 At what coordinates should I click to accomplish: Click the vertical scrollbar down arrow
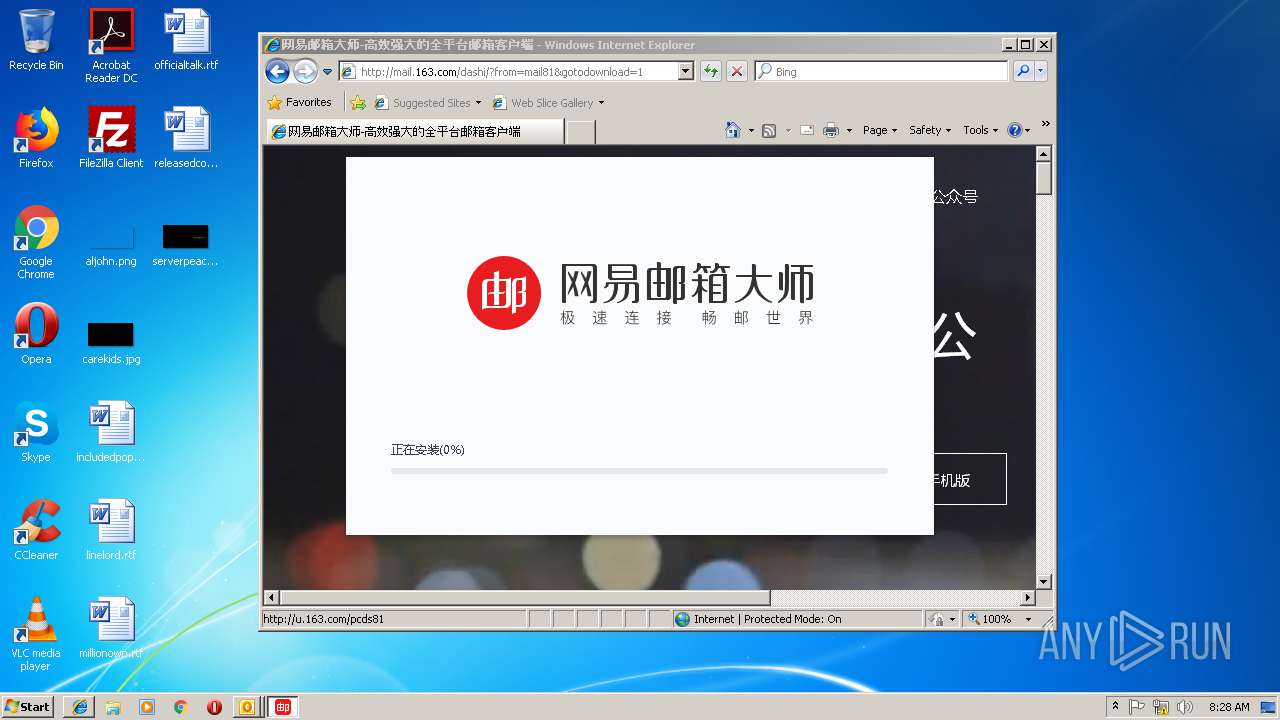(1044, 581)
